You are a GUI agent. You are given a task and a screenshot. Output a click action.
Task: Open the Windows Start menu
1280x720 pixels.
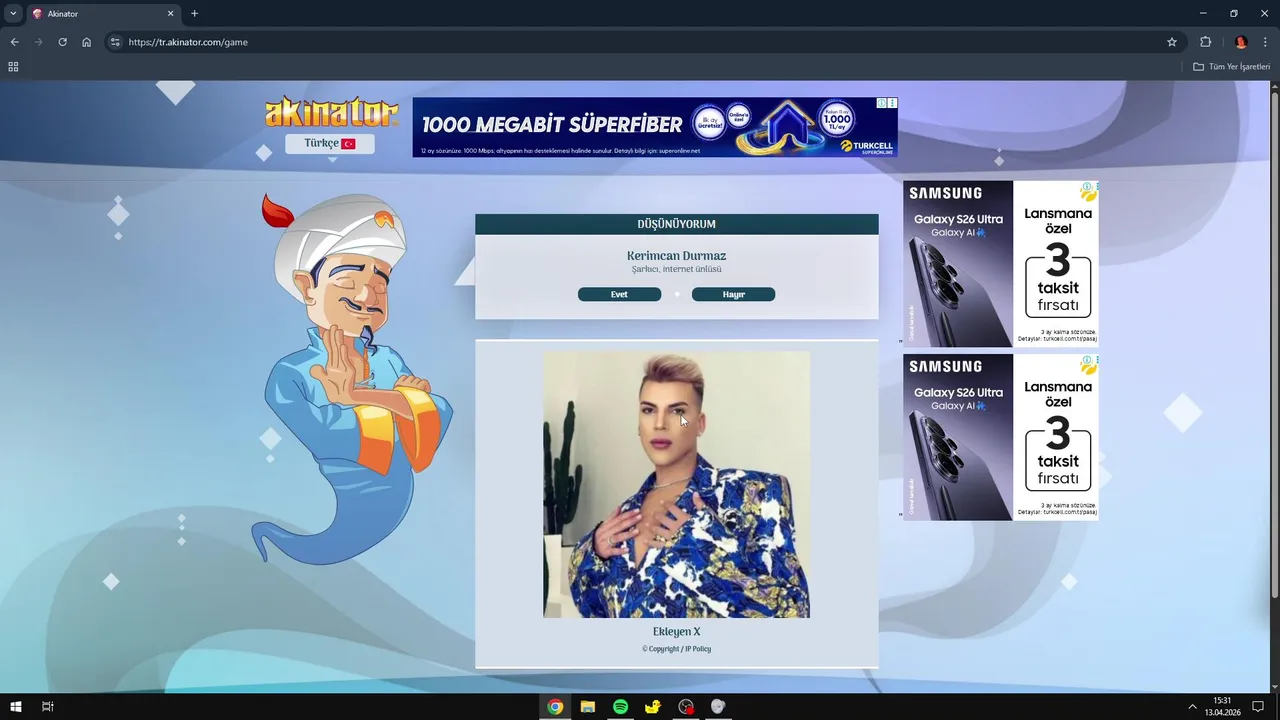point(16,706)
